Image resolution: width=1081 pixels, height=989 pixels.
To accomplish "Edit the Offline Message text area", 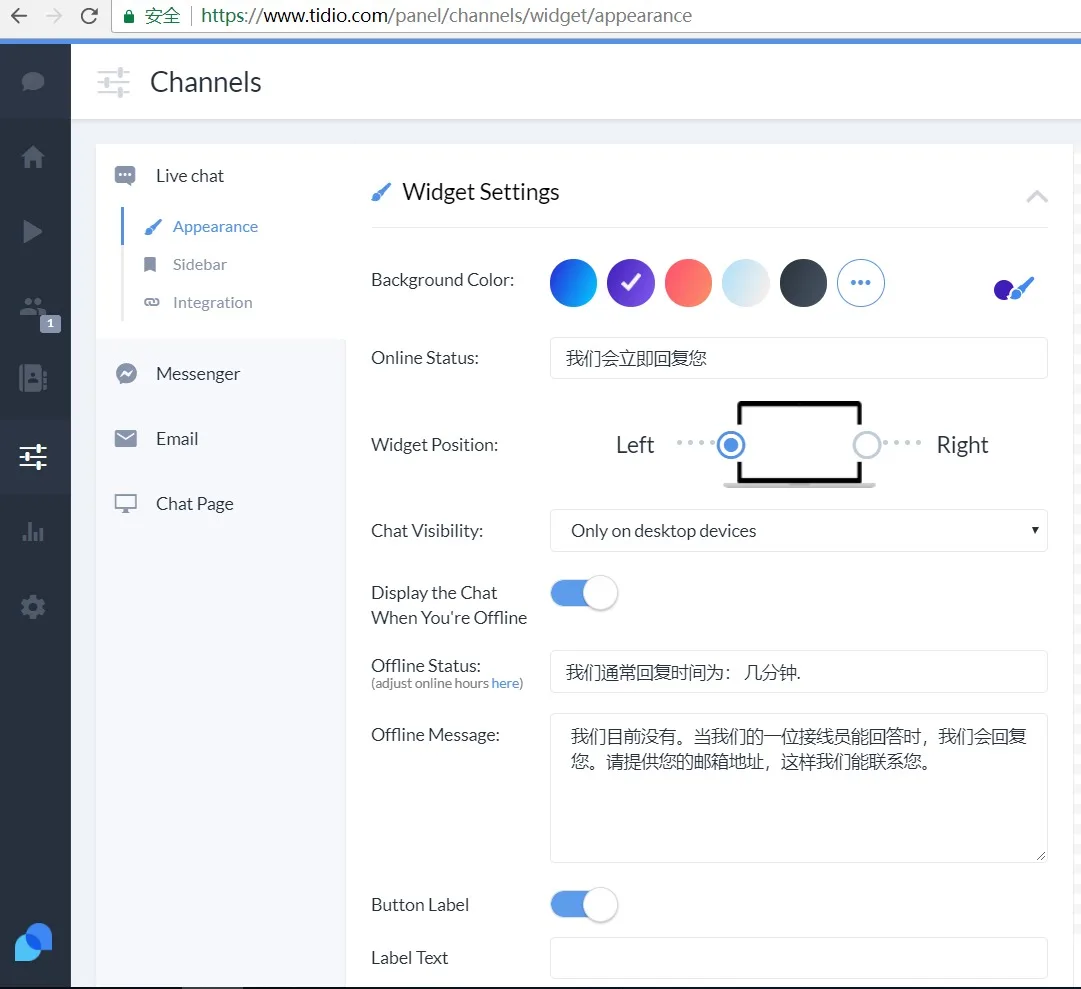I will pyautogui.click(x=798, y=788).
